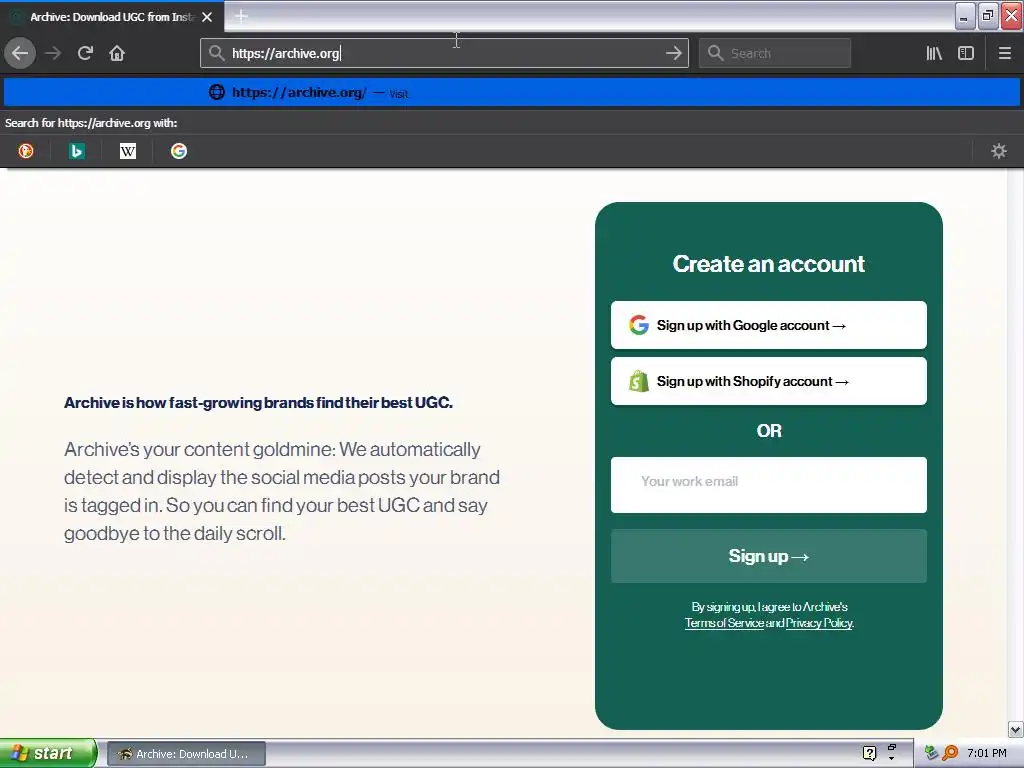
Task: Click the Your work email field
Action: (769, 485)
